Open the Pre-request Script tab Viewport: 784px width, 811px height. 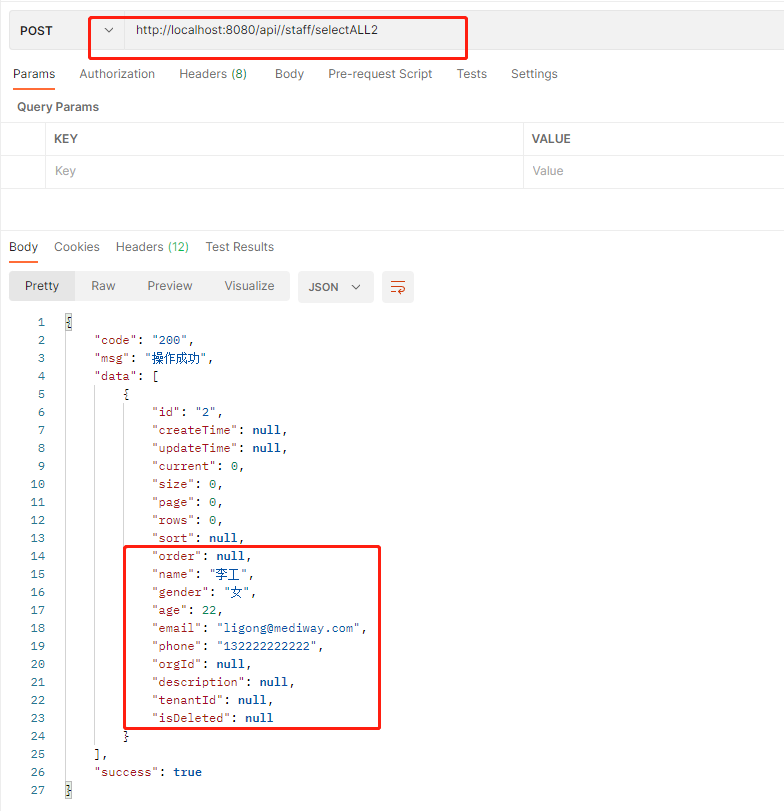380,74
